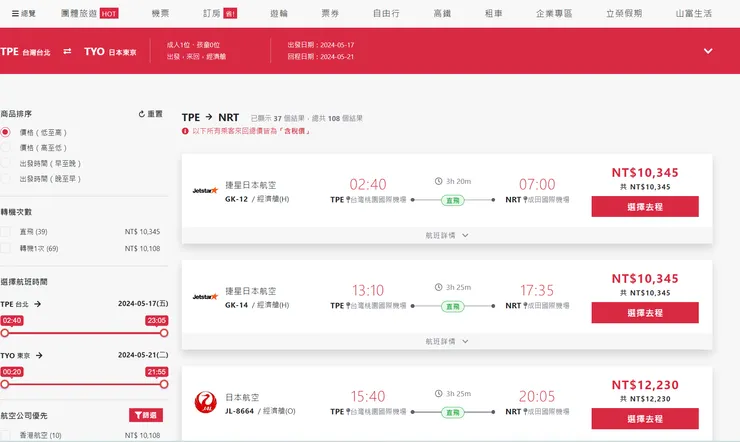Click clock duration icon on 13:10 flight
The image size is (740, 442).
pyautogui.click(x=438, y=287)
